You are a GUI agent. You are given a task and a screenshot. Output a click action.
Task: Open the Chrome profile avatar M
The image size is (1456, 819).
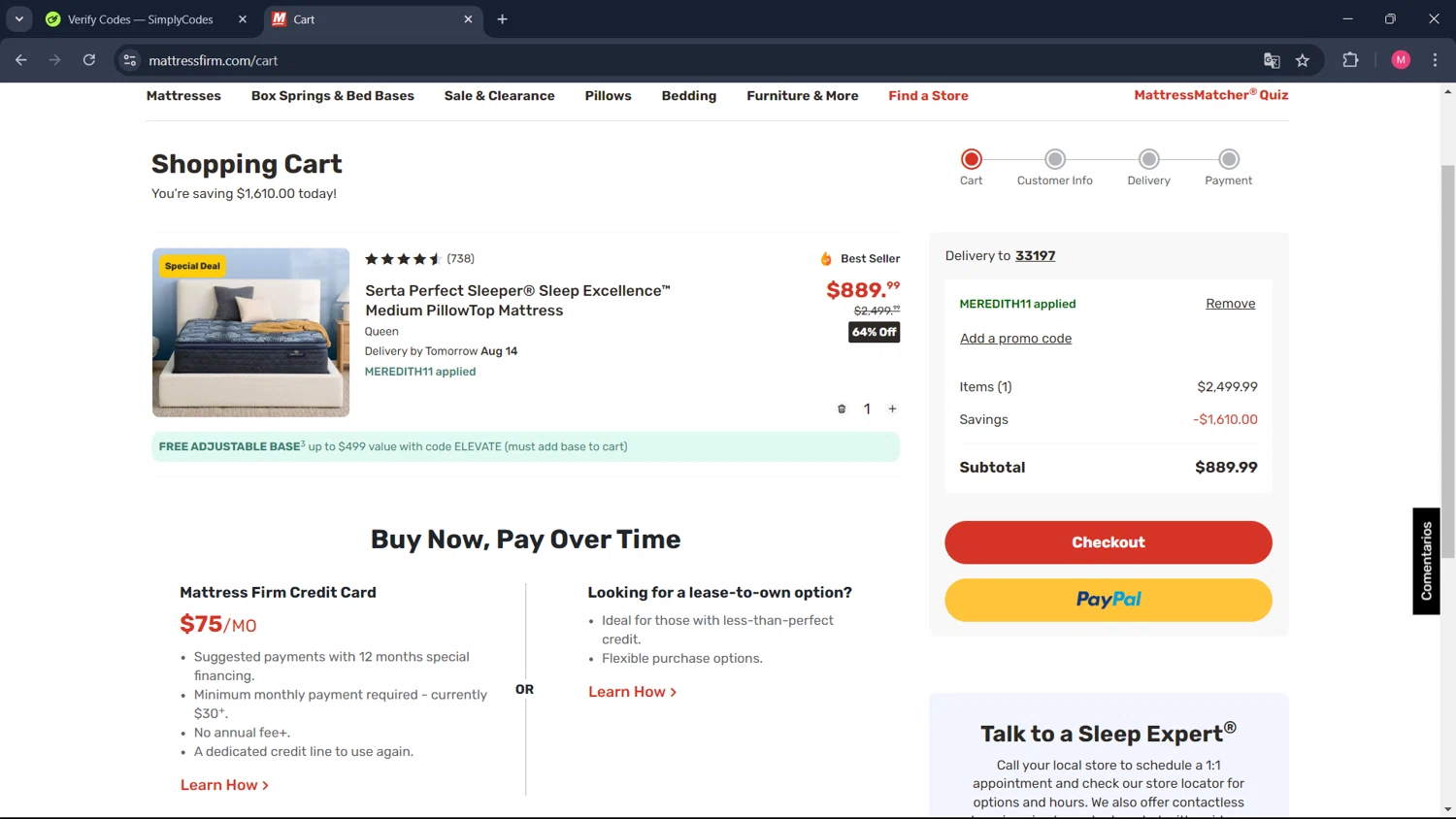point(1401,60)
